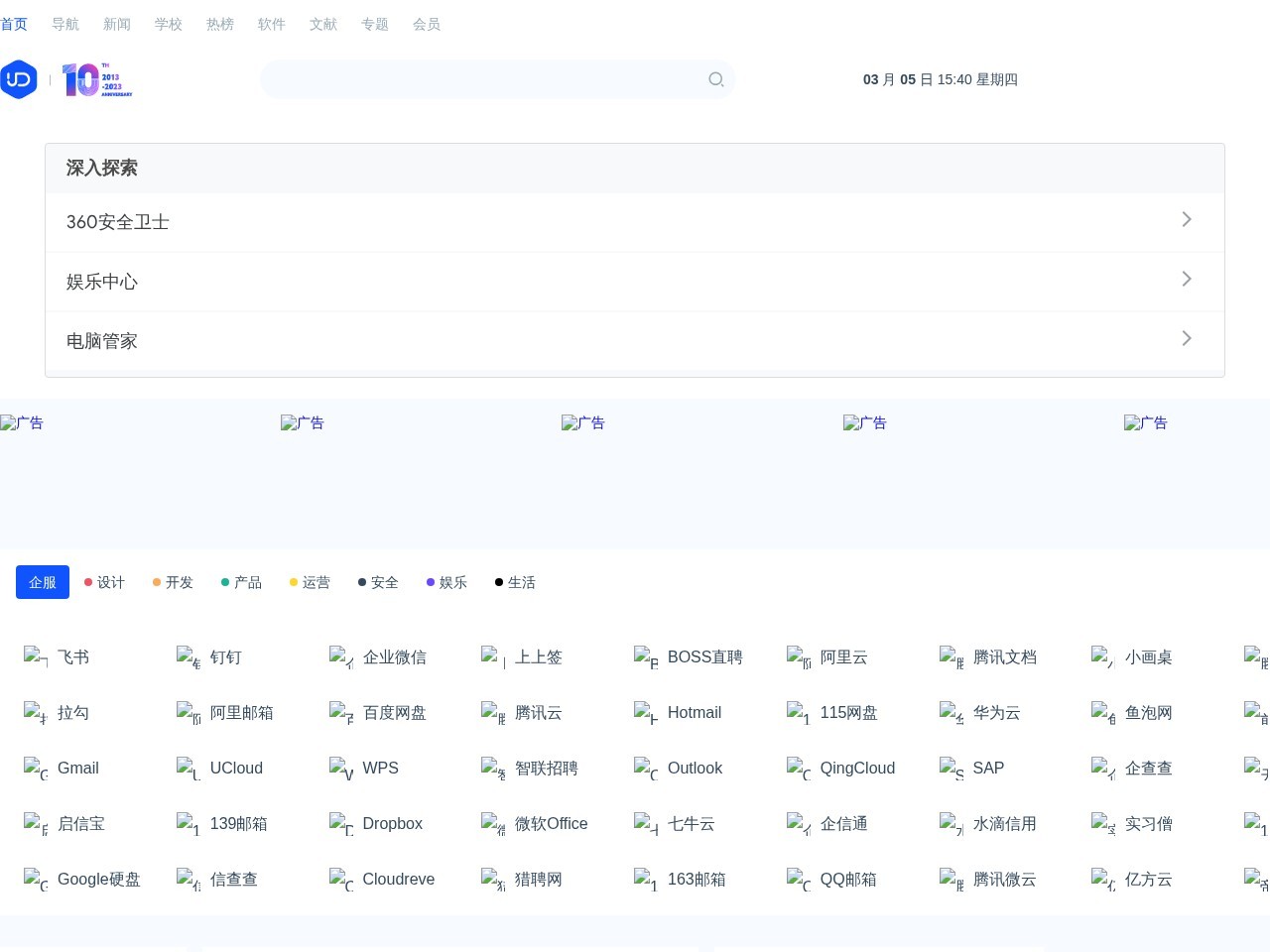Image resolution: width=1270 pixels, height=952 pixels.
Task: Expand the 360安全卫士 row chevron
Action: [x=1186, y=219]
